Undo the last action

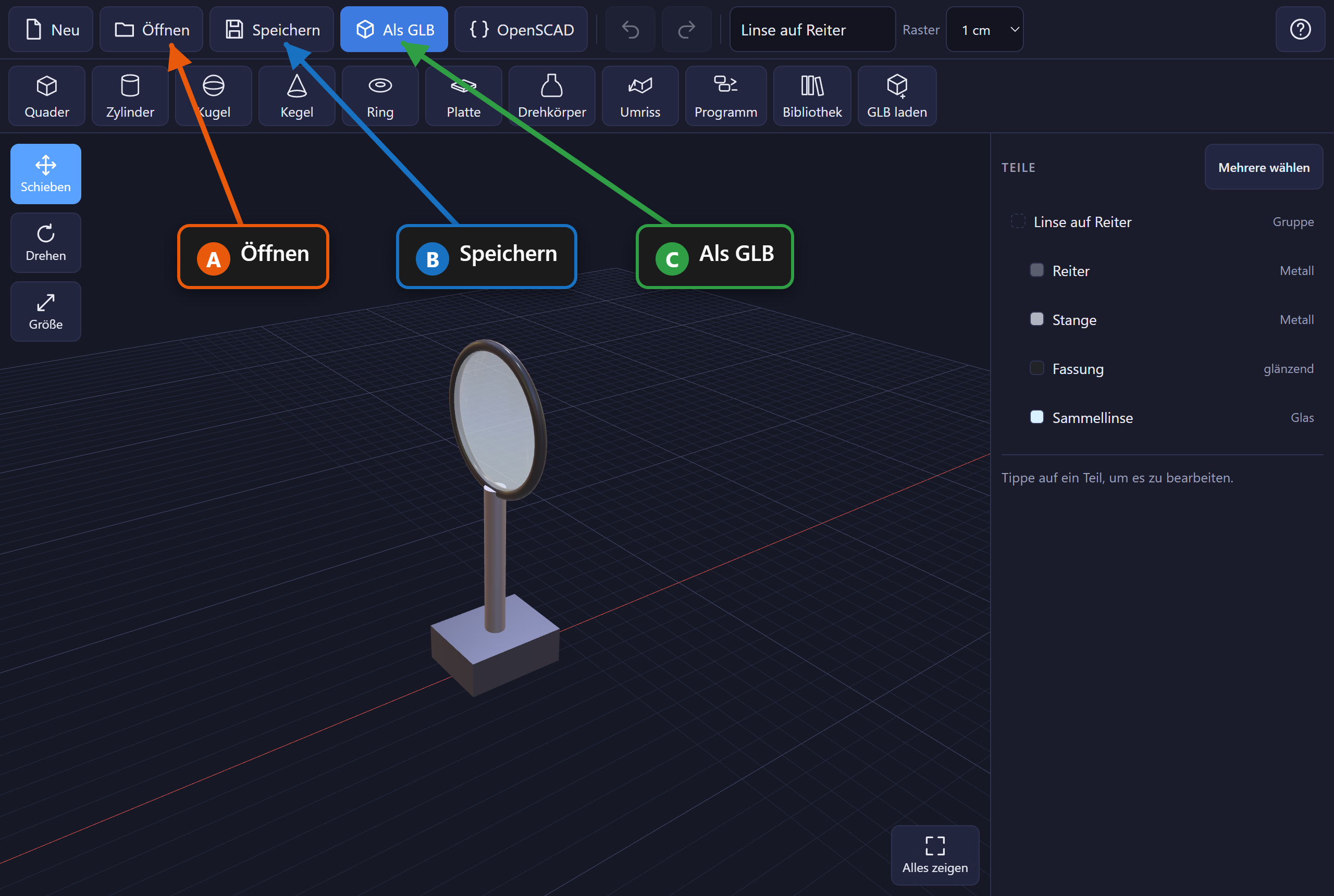click(x=631, y=30)
